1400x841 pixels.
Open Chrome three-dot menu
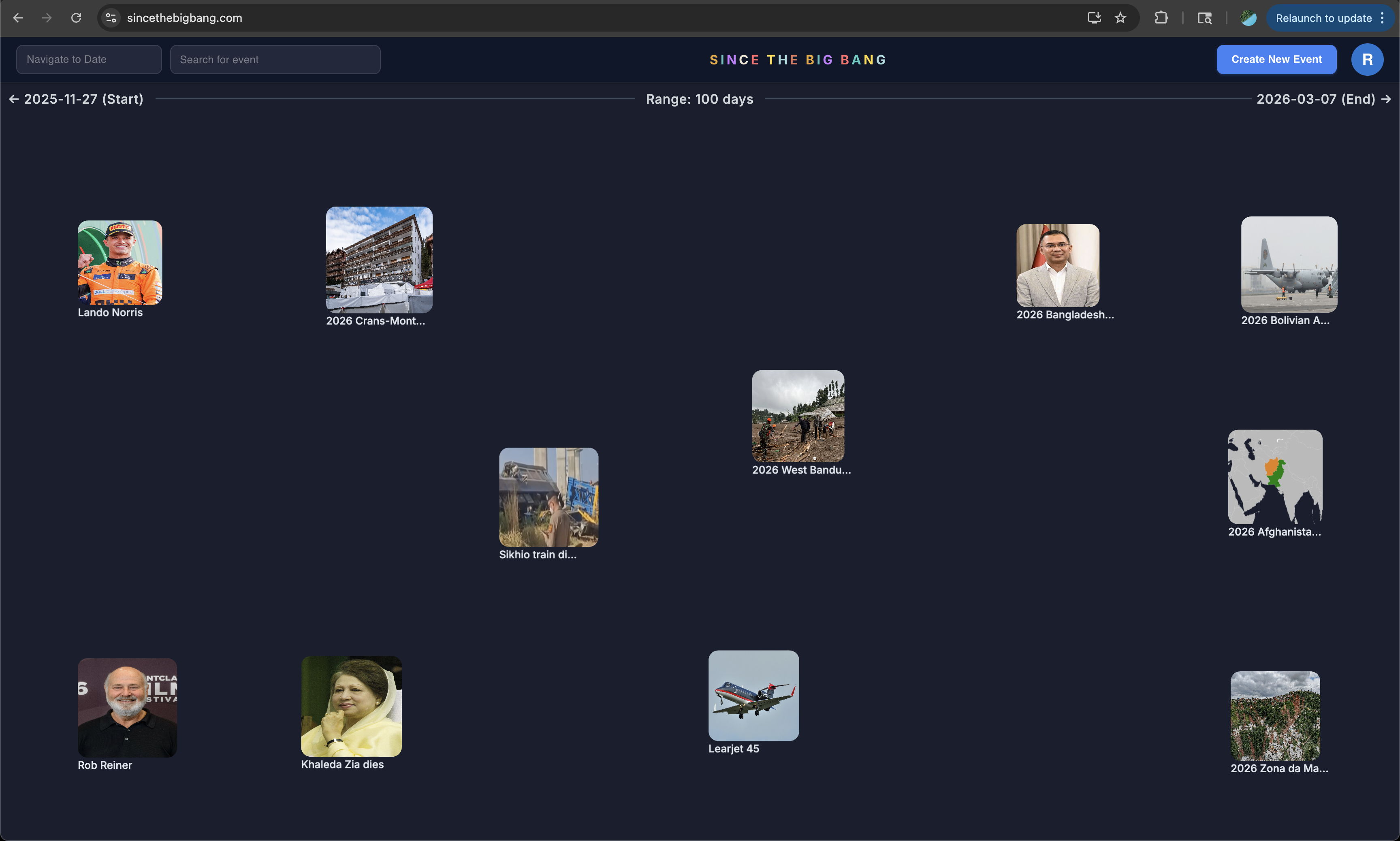click(x=1383, y=18)
